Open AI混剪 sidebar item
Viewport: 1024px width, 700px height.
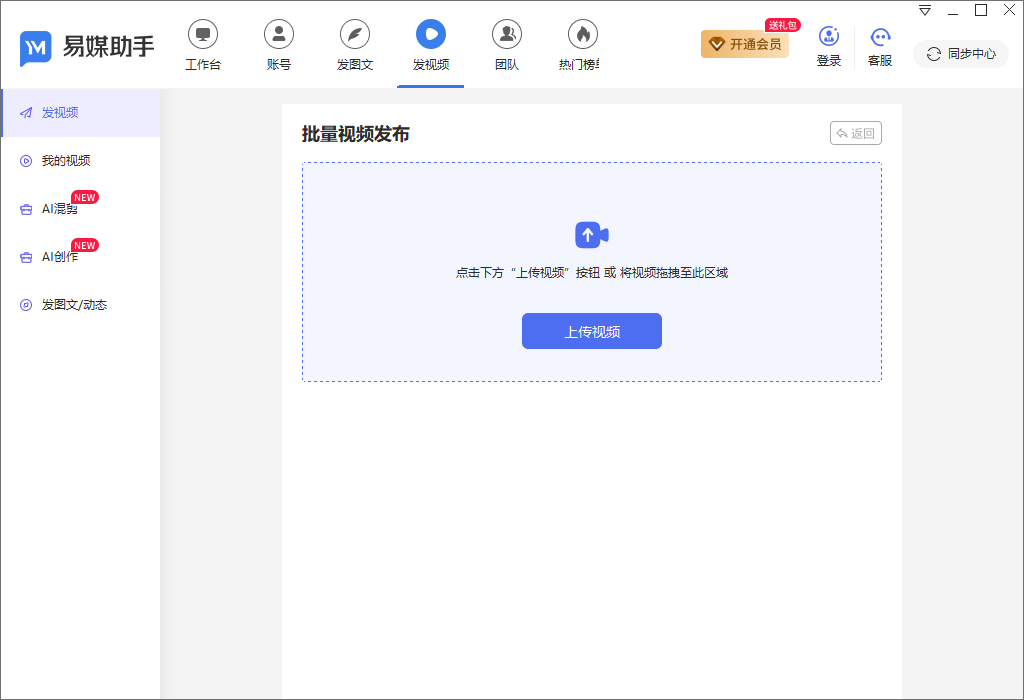click(81, 209)
